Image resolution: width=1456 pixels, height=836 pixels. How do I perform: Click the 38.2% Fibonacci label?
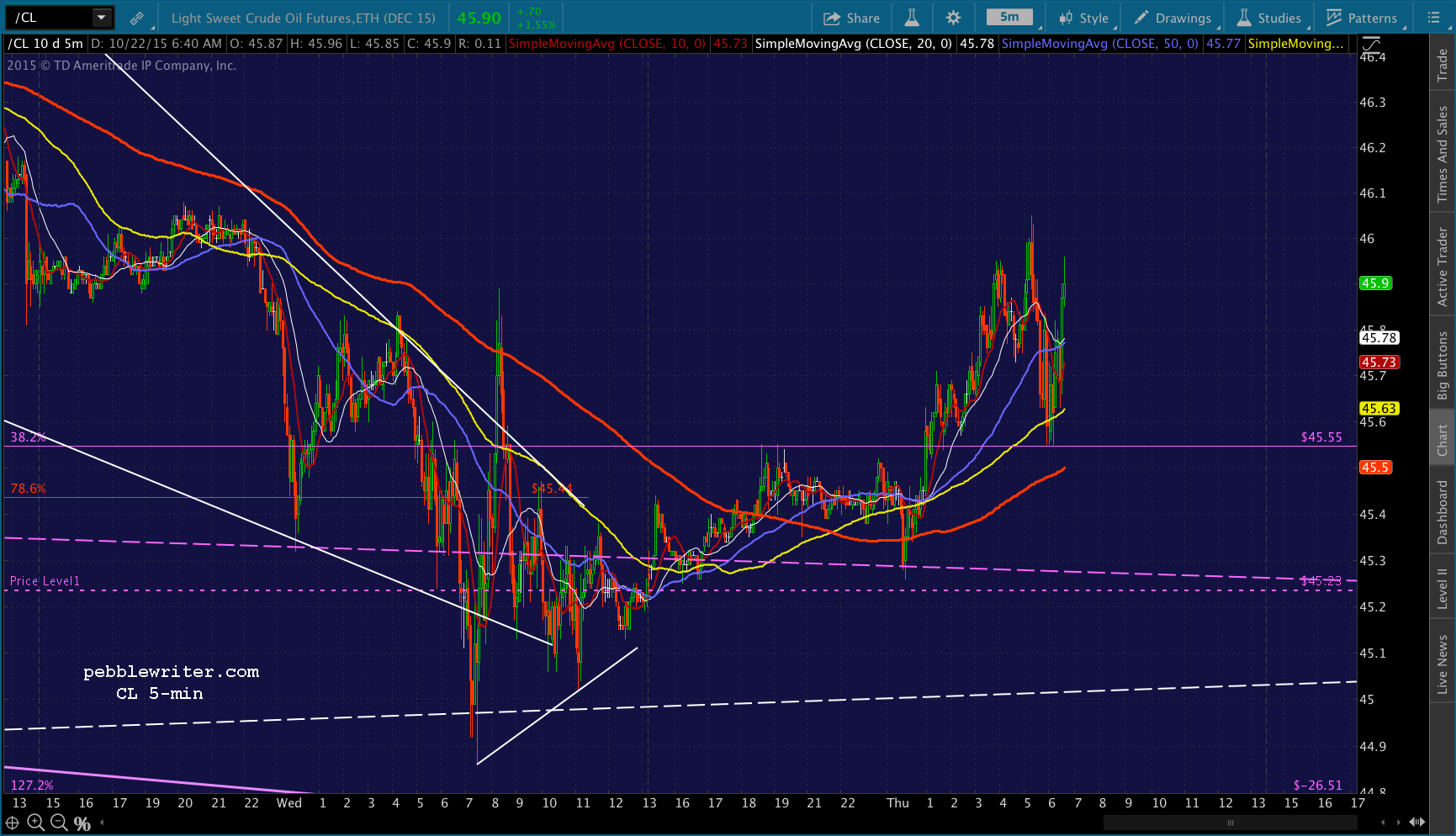(26, 437)
